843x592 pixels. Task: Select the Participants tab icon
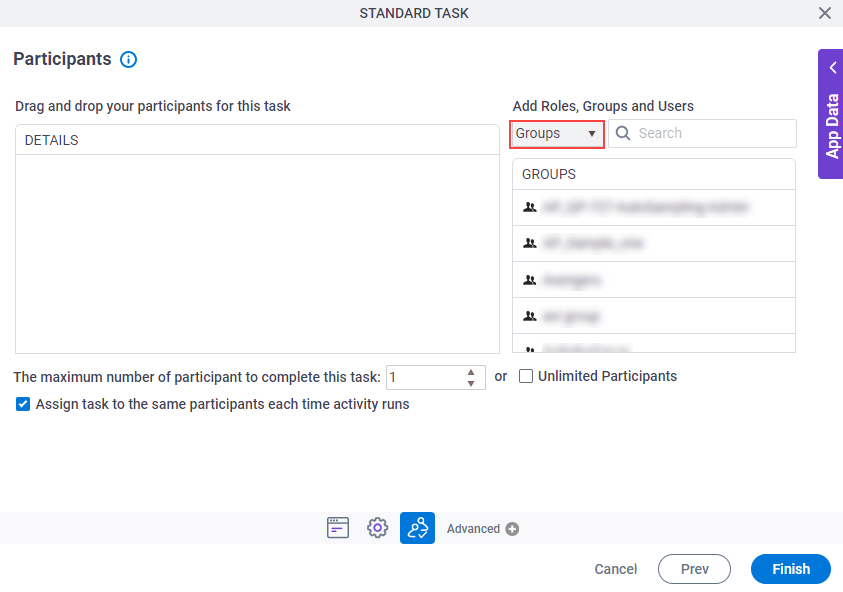417,528
